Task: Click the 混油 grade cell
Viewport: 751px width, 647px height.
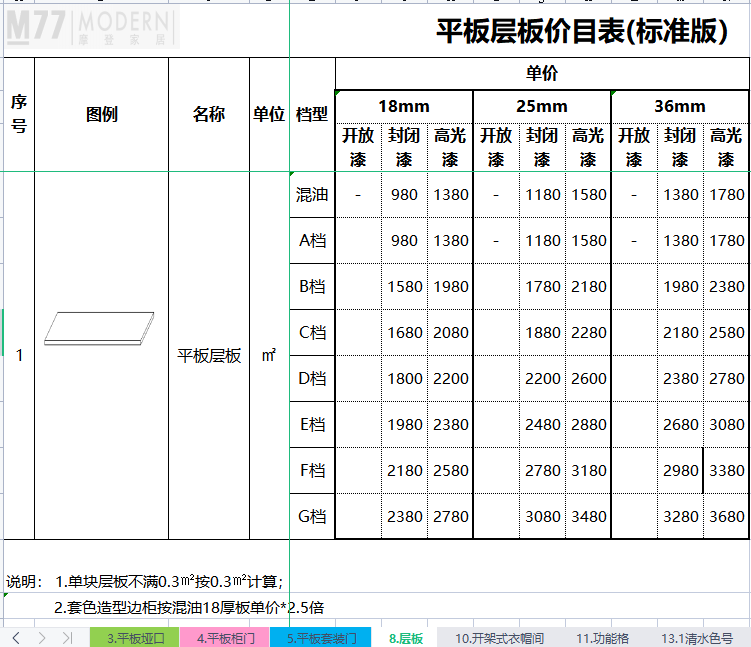Action: [x=312, y=195]
